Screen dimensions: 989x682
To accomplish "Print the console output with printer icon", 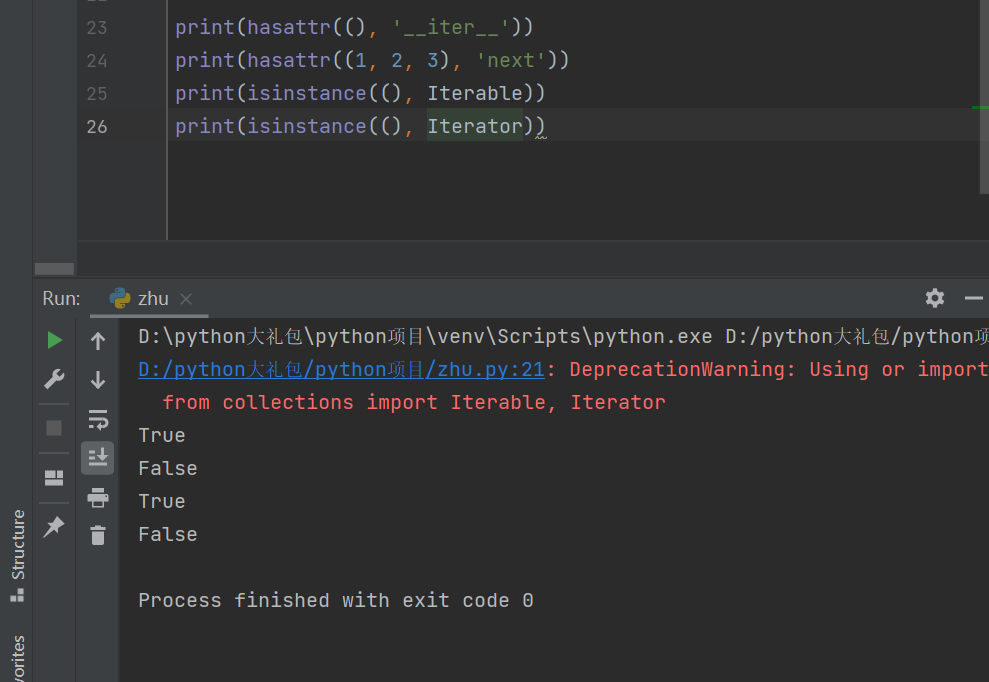I will [x=98, y=497].
